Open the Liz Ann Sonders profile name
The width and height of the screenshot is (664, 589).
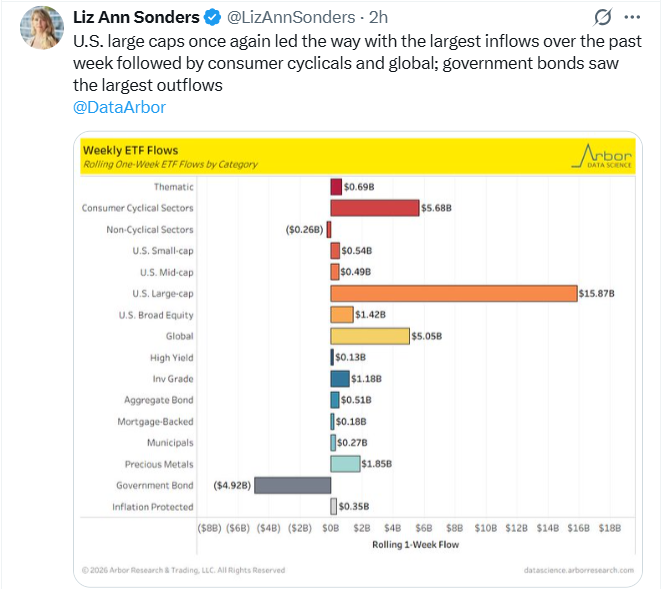coord(137,17)
